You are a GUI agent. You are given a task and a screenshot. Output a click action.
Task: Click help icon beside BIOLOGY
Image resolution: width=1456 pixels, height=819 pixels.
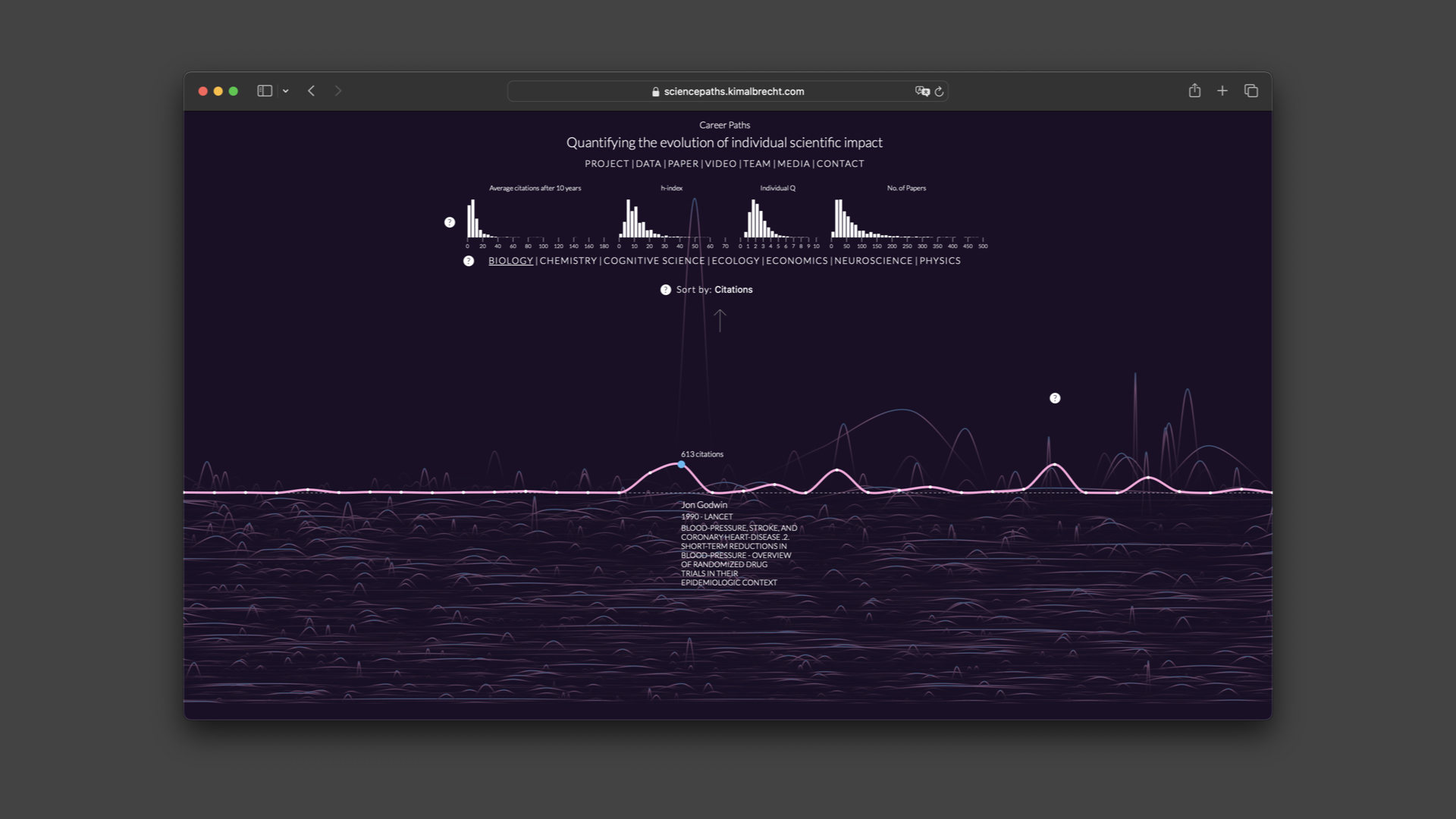tap(469, 261)
